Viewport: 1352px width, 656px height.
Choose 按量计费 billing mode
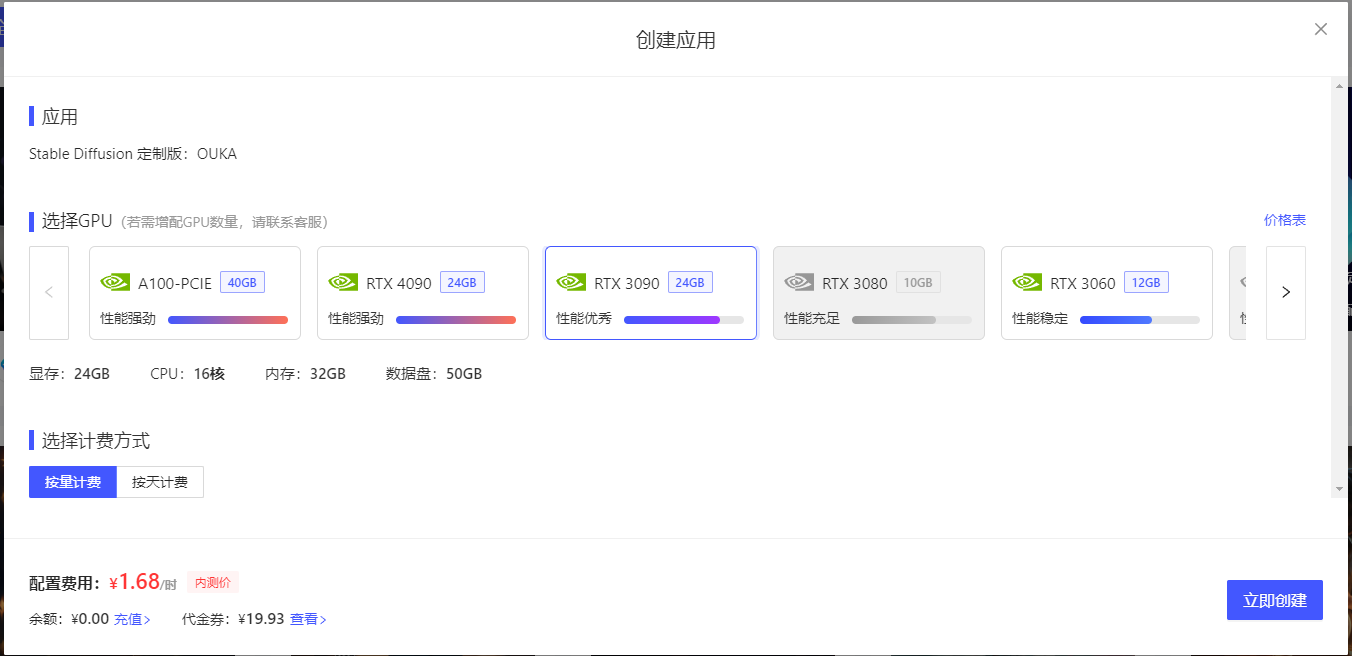[x=73, y=482]
